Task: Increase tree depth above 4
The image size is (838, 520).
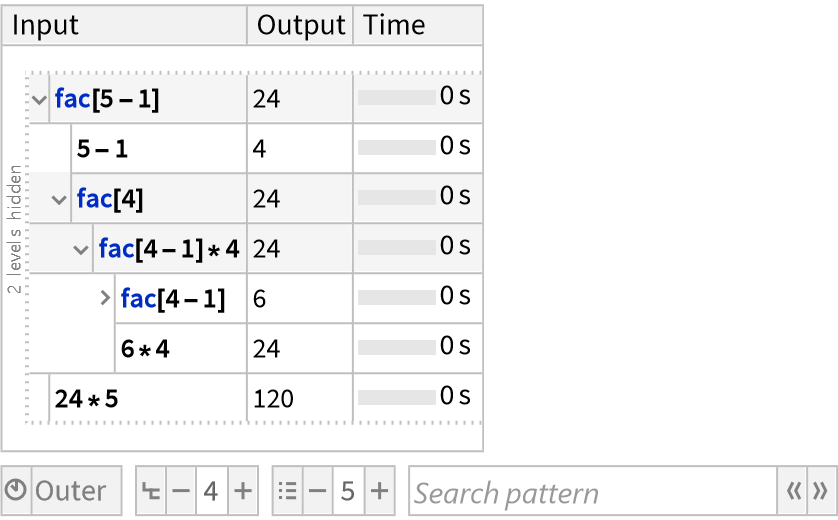Action: click(243, 491)
